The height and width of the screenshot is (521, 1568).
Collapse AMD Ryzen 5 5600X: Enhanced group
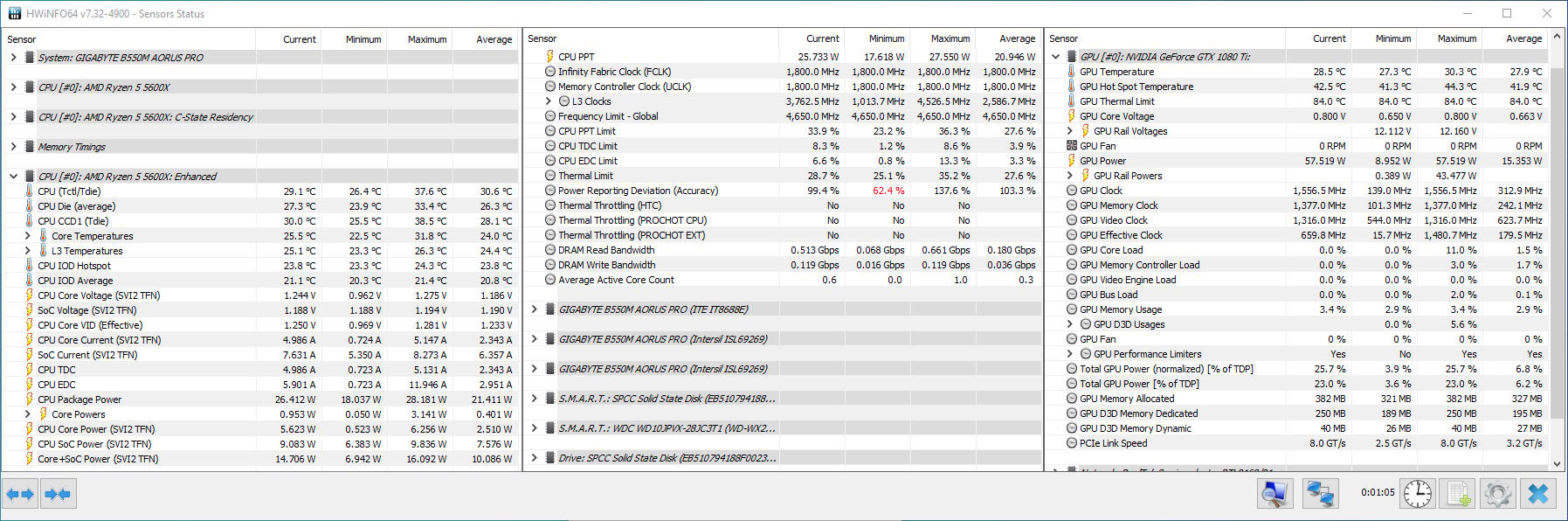[x=13, y=177]
